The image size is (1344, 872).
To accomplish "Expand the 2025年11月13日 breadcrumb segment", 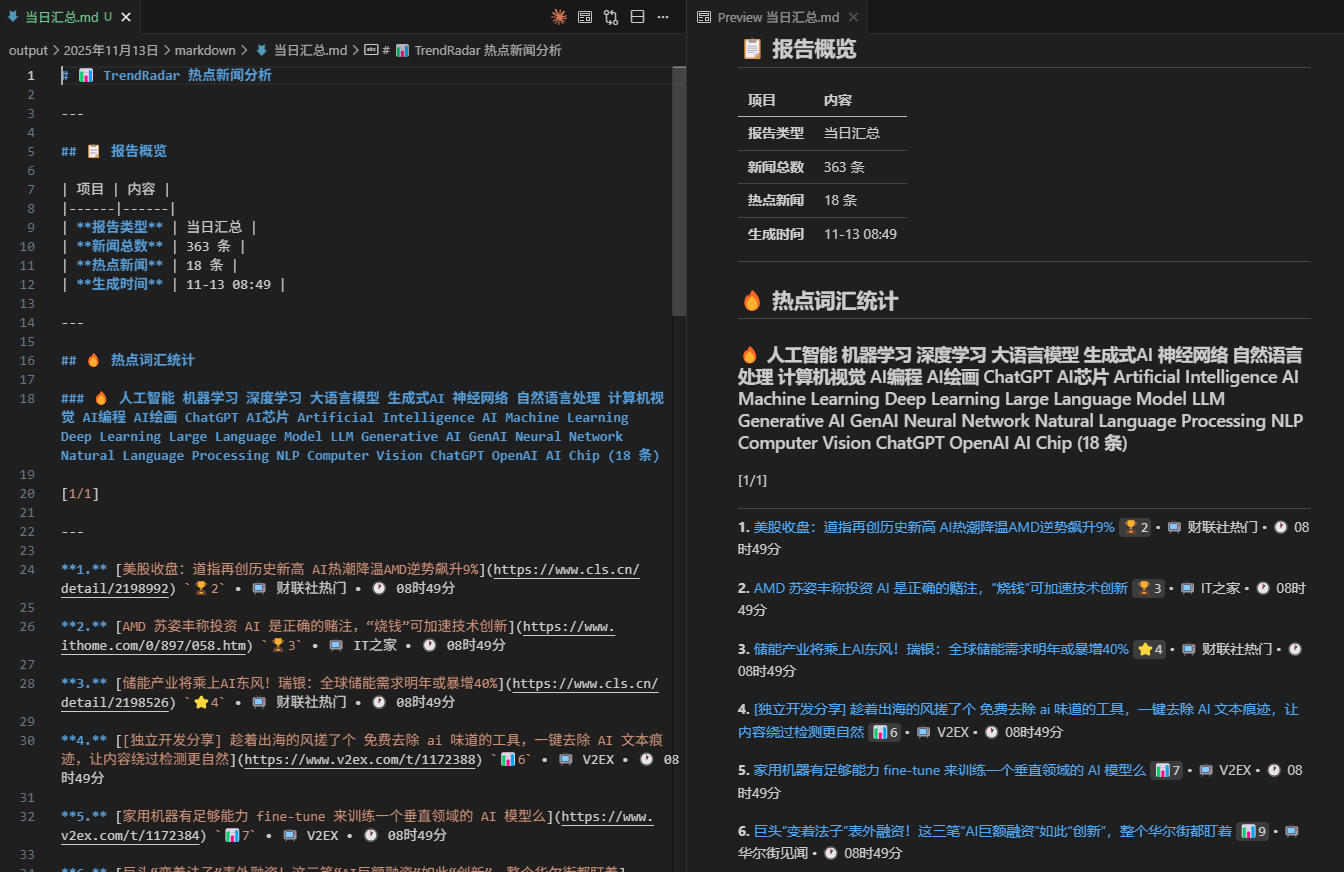I will [110, 50].
